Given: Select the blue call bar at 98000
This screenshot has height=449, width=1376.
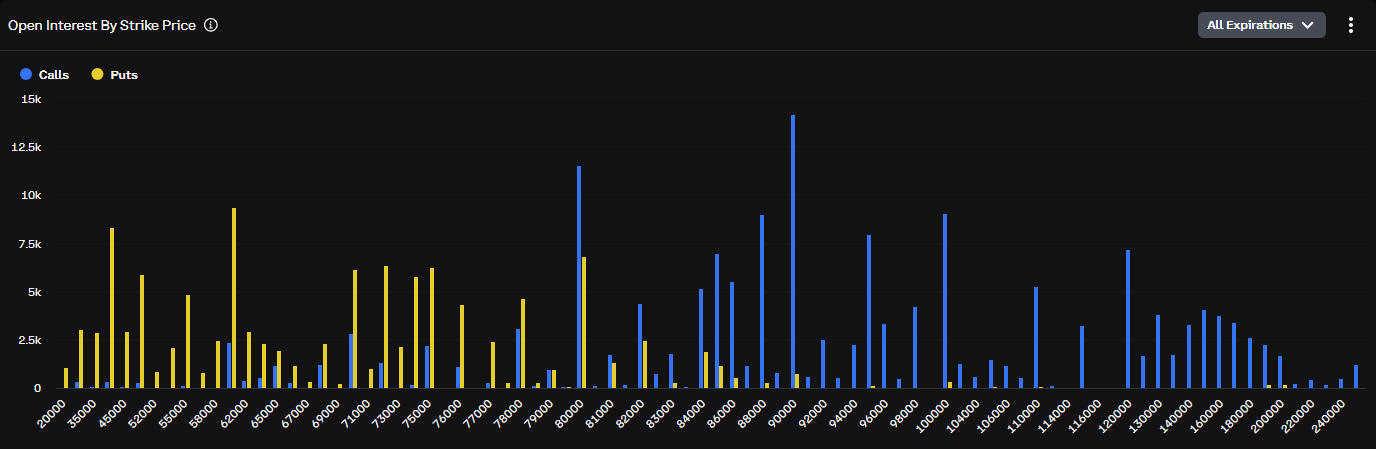Looking at the screenshot, I should (x=915, y=347).
